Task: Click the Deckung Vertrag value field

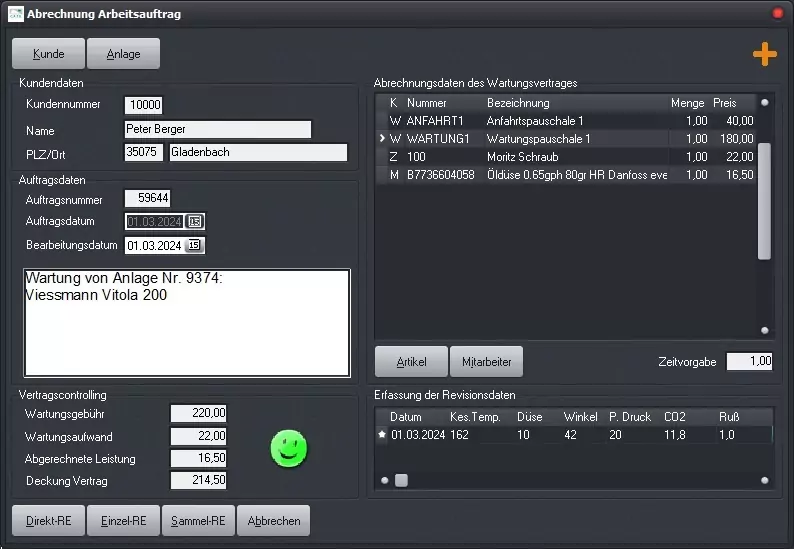Action: 198,480
